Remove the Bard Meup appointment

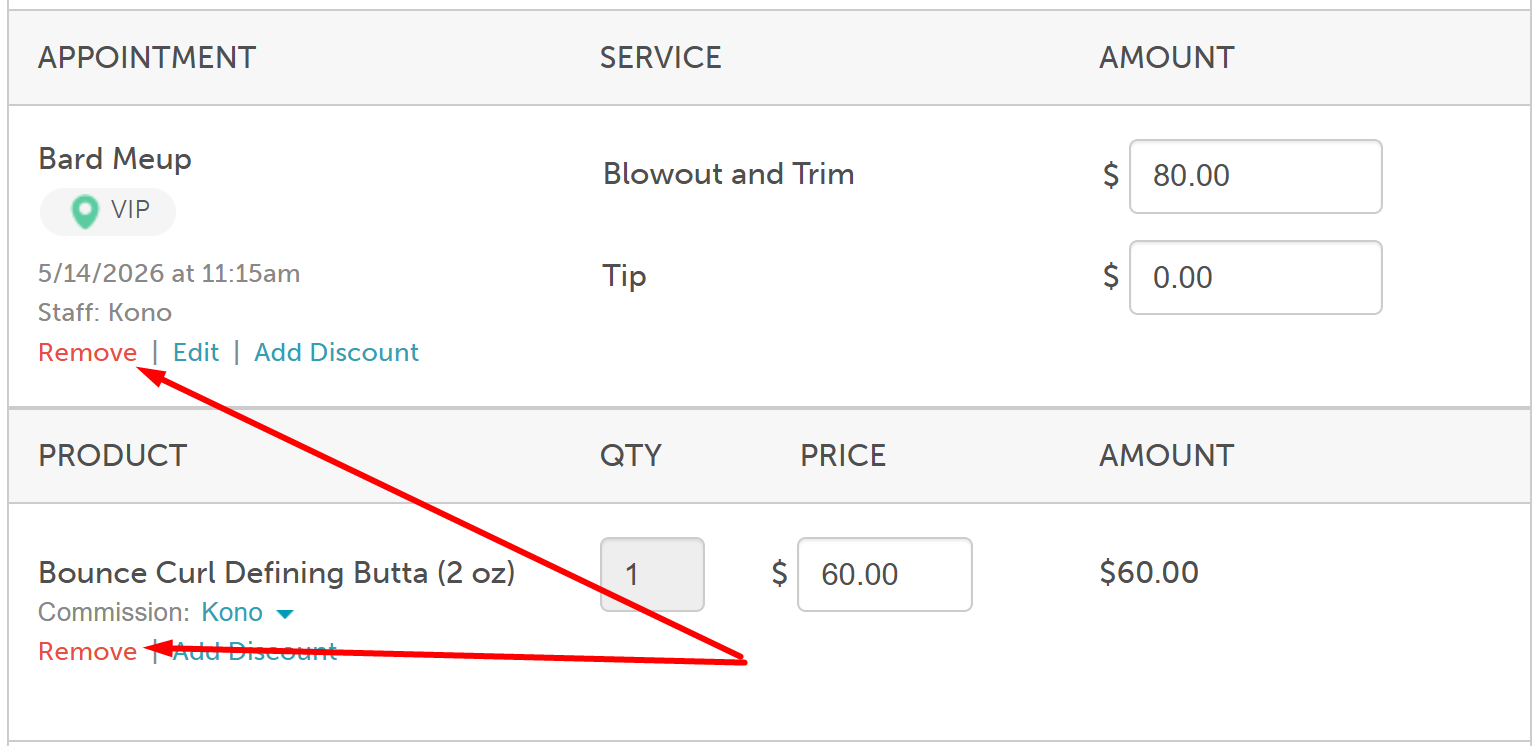88,353
